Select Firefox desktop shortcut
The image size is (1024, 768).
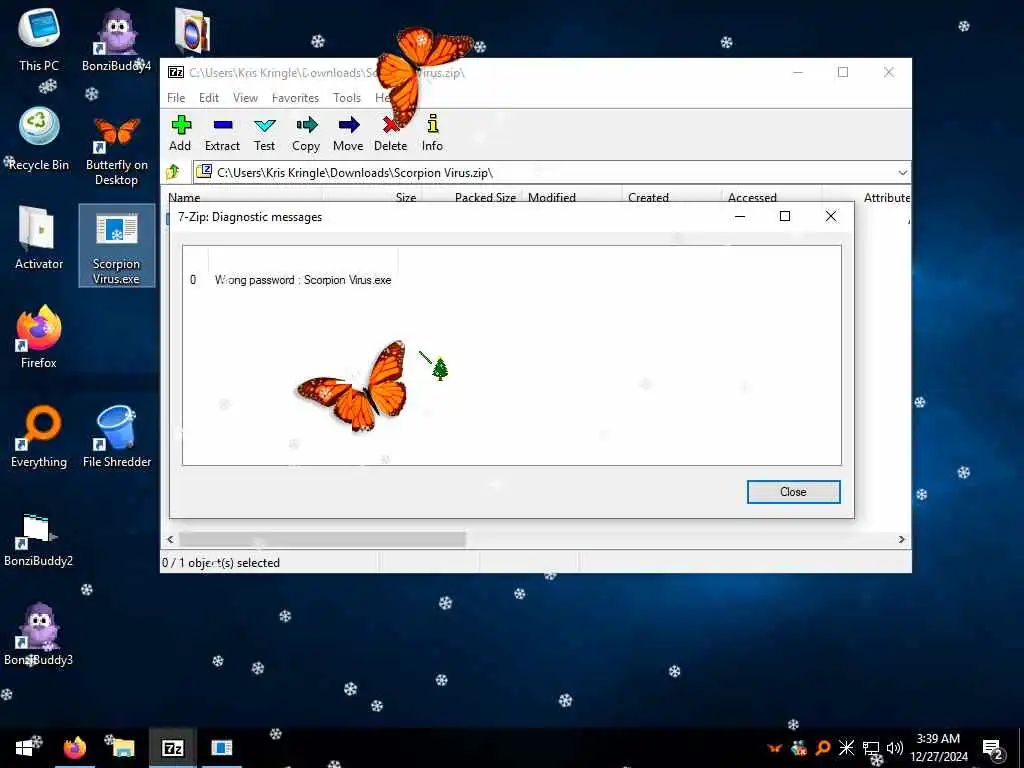pos(39,338)
